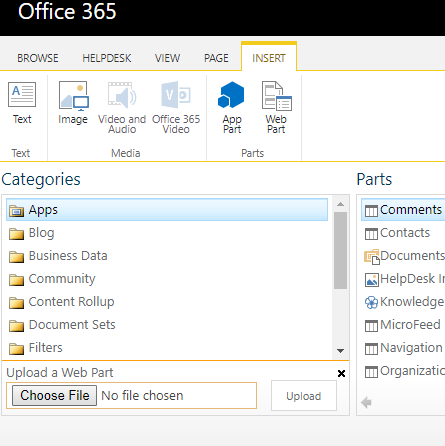445x446 pixels.
Task: Click the Choose File button
Action: (55, 396)
